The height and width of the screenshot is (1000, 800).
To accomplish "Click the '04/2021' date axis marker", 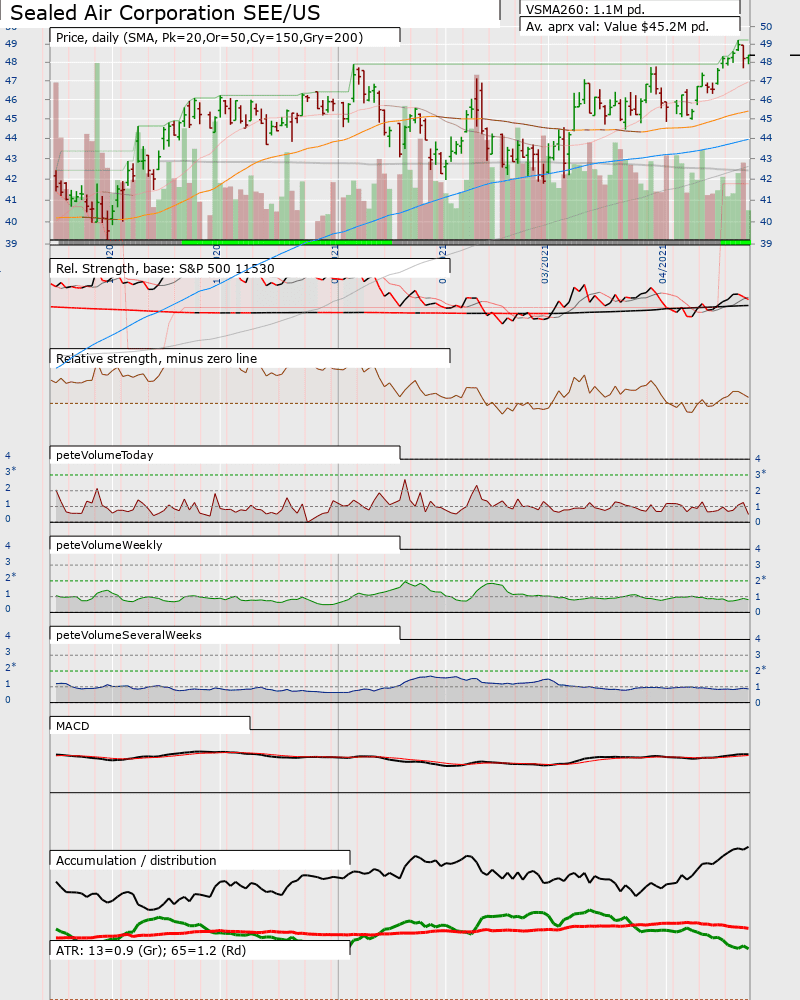I will click(x=662, y=264).
